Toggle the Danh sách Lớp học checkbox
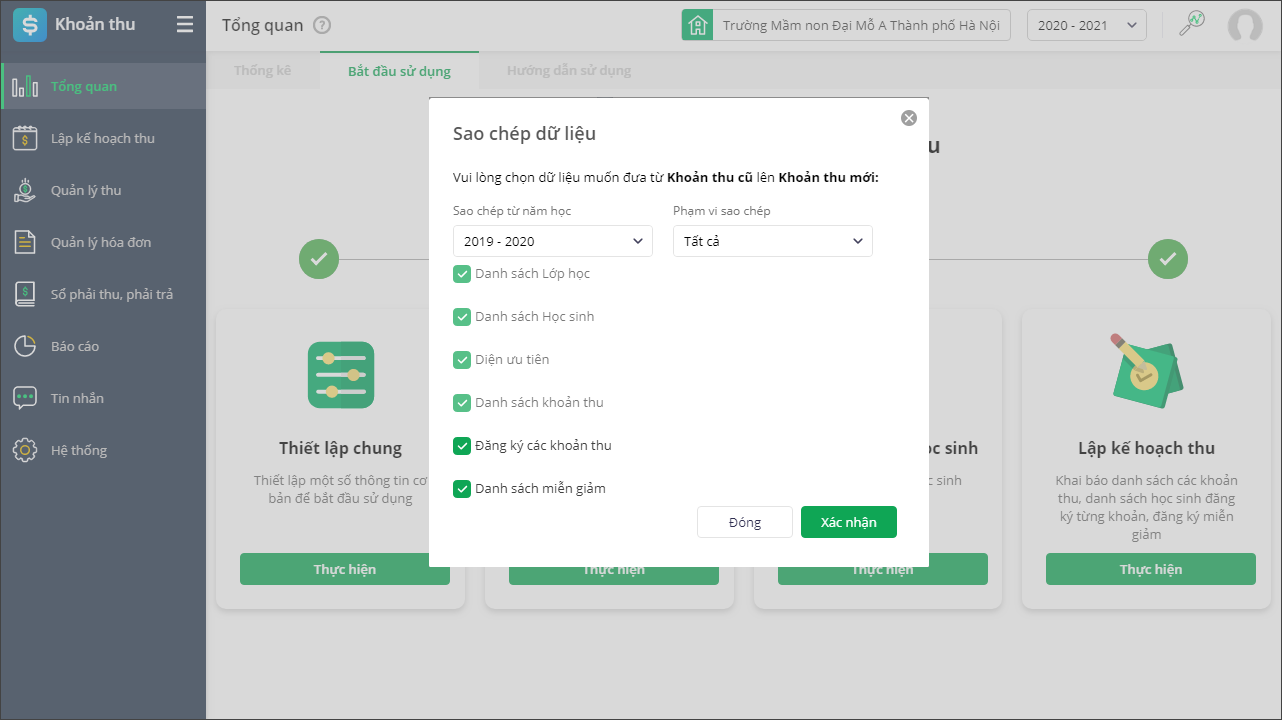Viewport: 1282px width, 720px height. point(462,274)
